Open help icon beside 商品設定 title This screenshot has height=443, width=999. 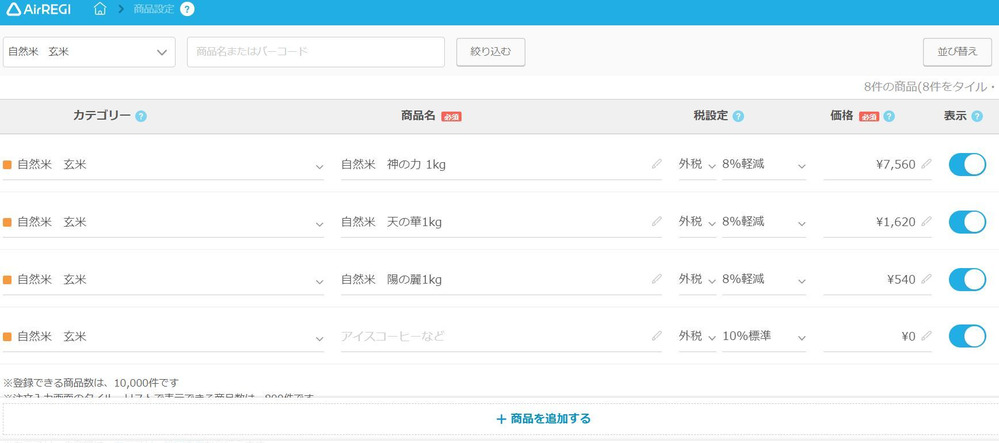click(187, 10)
